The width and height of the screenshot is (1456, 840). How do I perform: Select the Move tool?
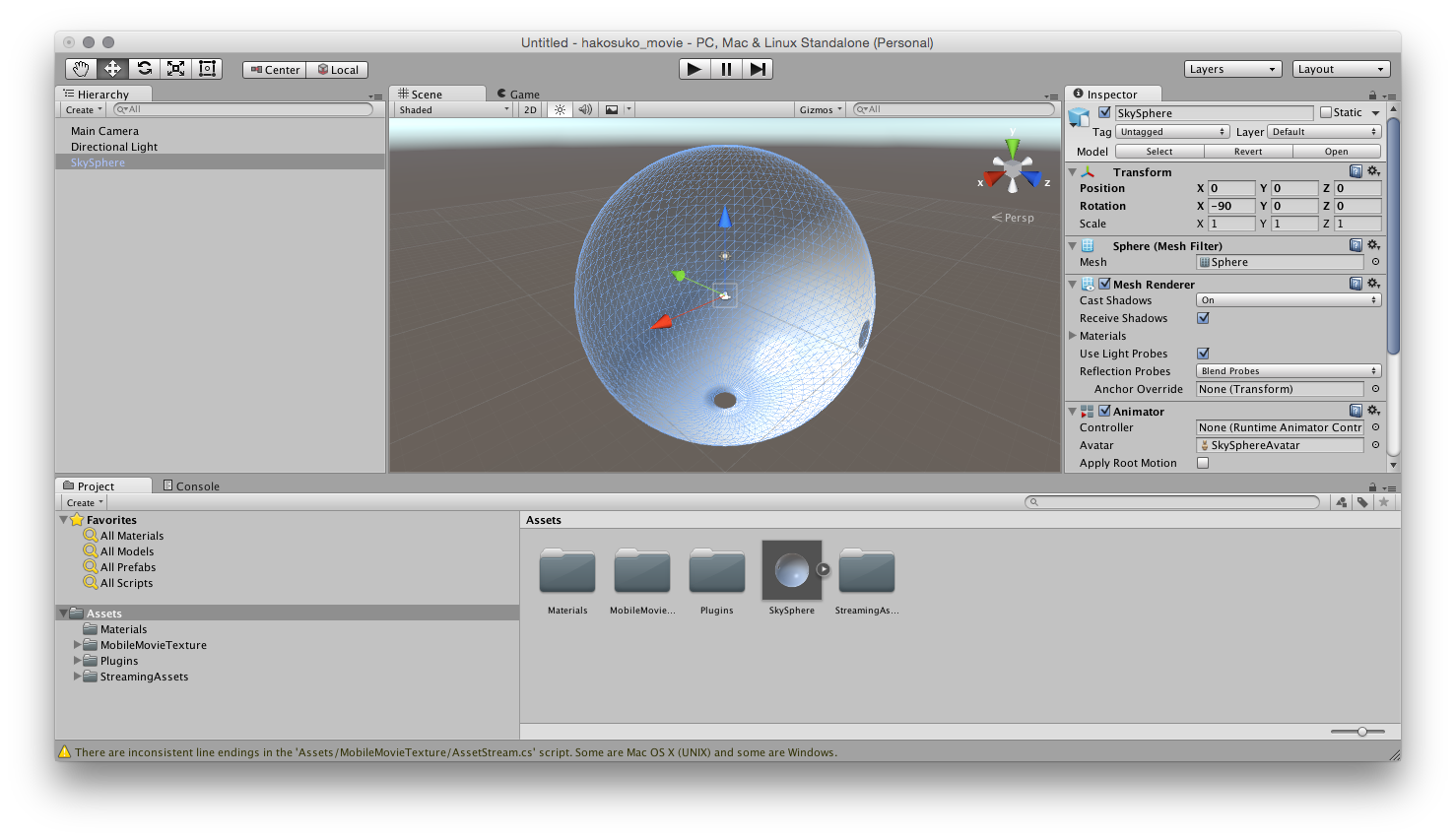(x=112, y=69)
